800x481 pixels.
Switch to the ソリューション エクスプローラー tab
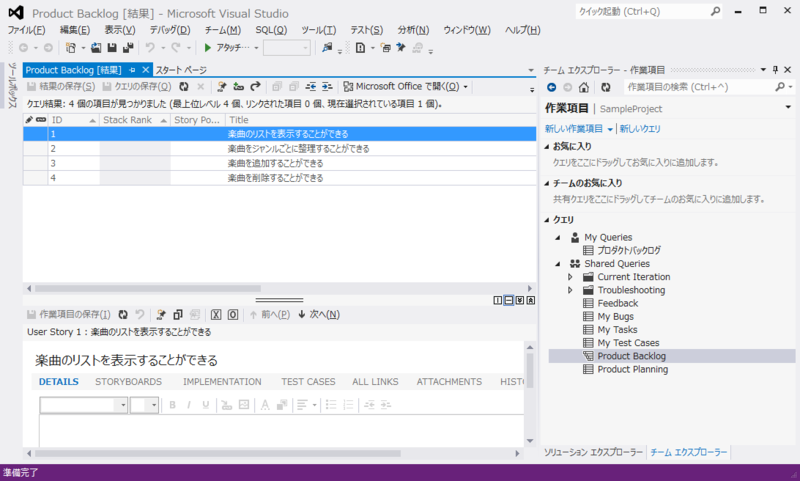click(593, 452)
